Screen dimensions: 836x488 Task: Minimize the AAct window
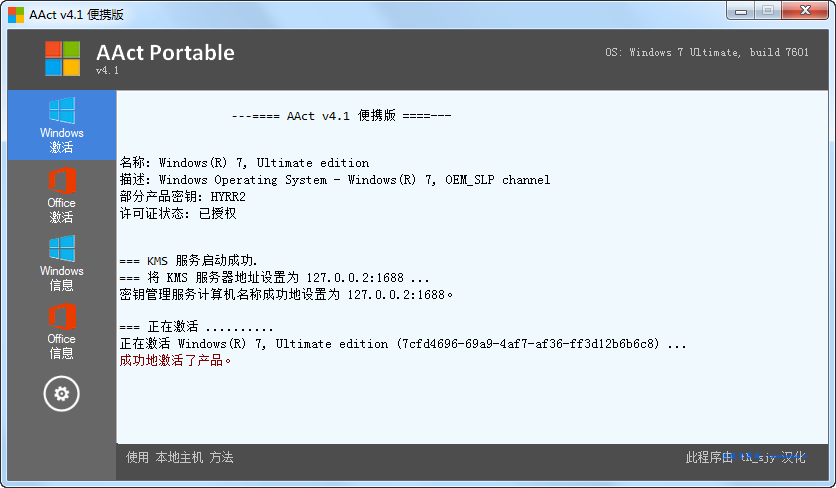741,11
